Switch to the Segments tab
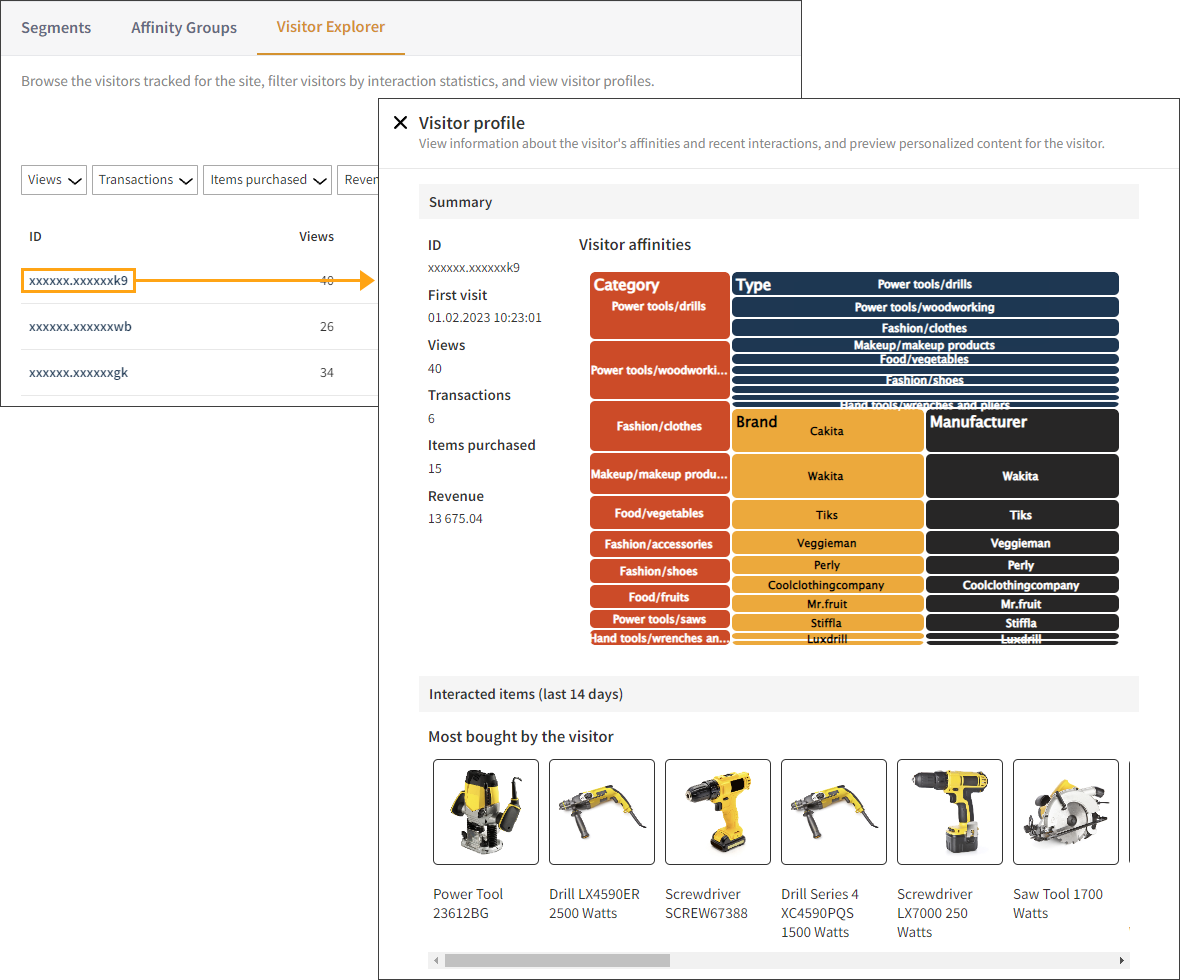Viewport: 1180px width, 980px height. pos(56,28)
